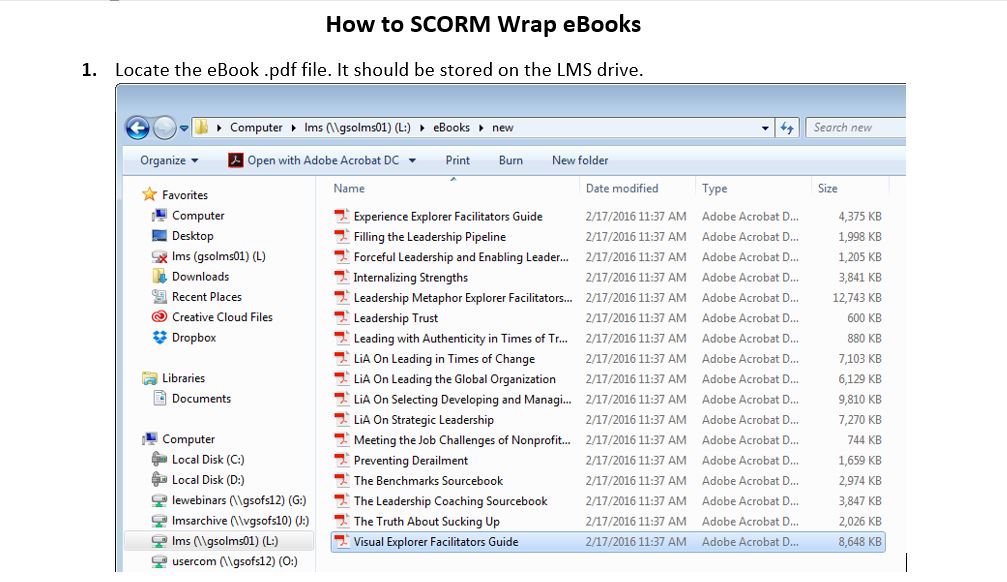Viewport: 1007px width, 582px height.
Task: Sort by Size column header
Action: (827, 188)
